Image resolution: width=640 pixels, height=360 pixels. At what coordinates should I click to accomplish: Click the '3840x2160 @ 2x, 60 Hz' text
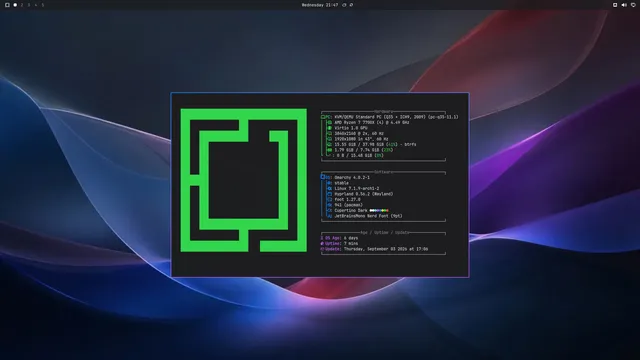pos(359,133)
